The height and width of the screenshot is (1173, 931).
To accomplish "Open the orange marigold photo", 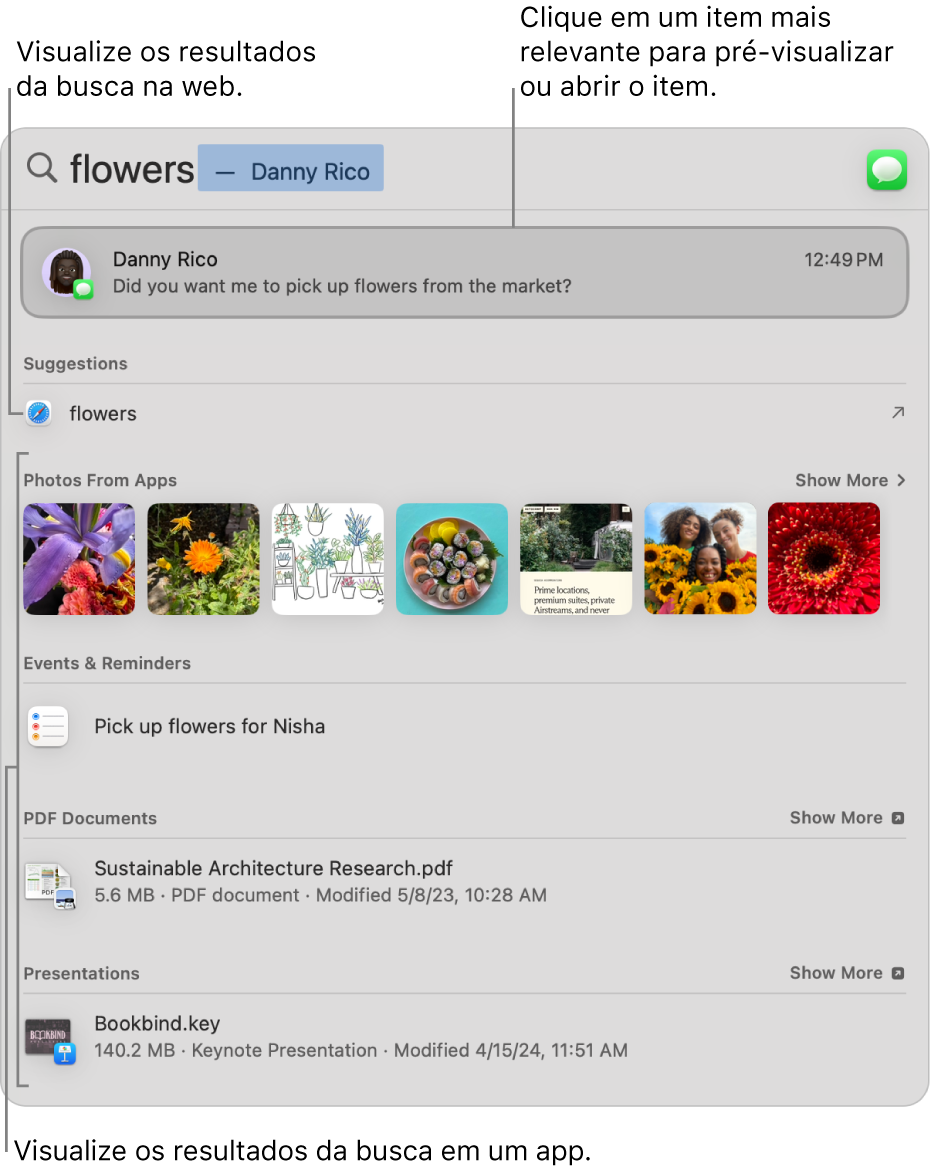I will point(203,559).
